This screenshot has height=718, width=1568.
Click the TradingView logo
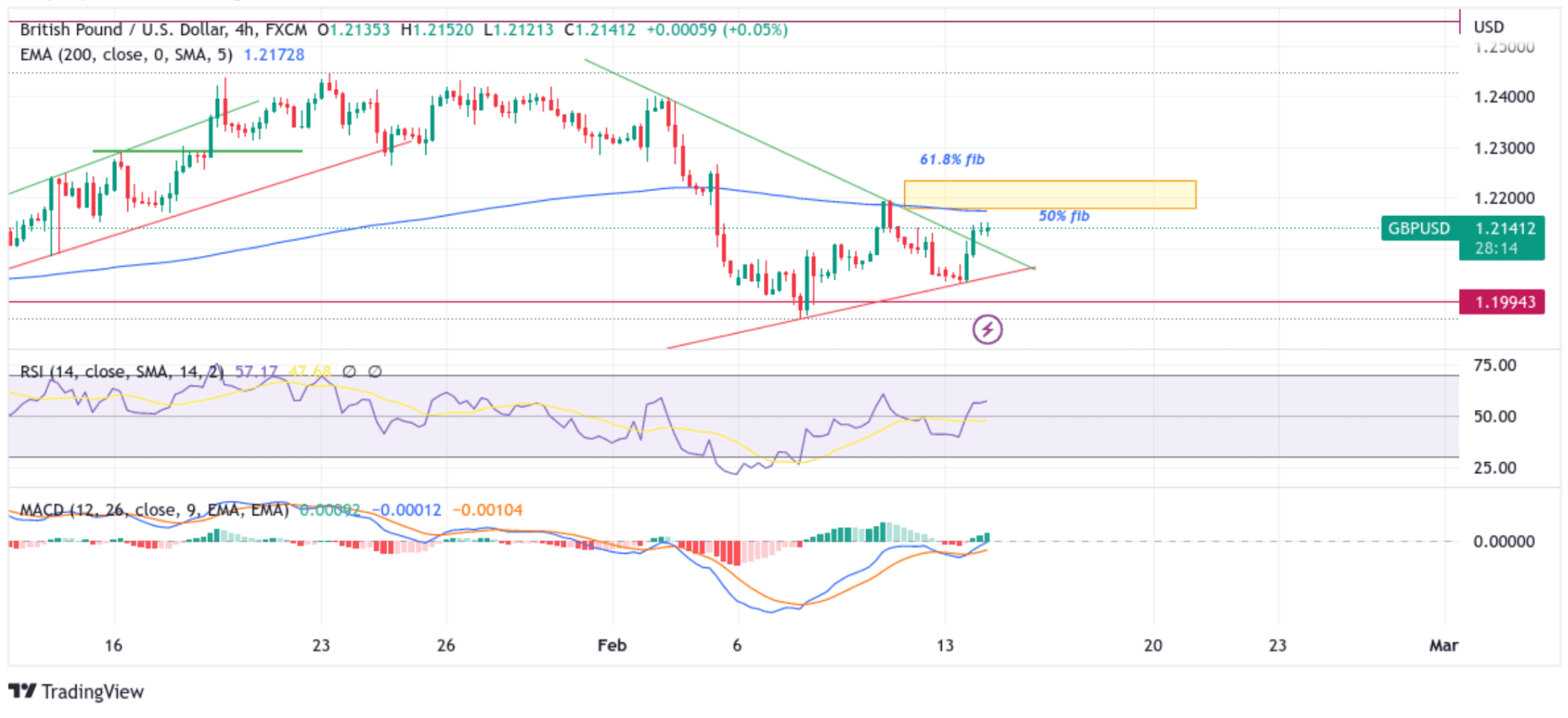(x=76, y=691)
